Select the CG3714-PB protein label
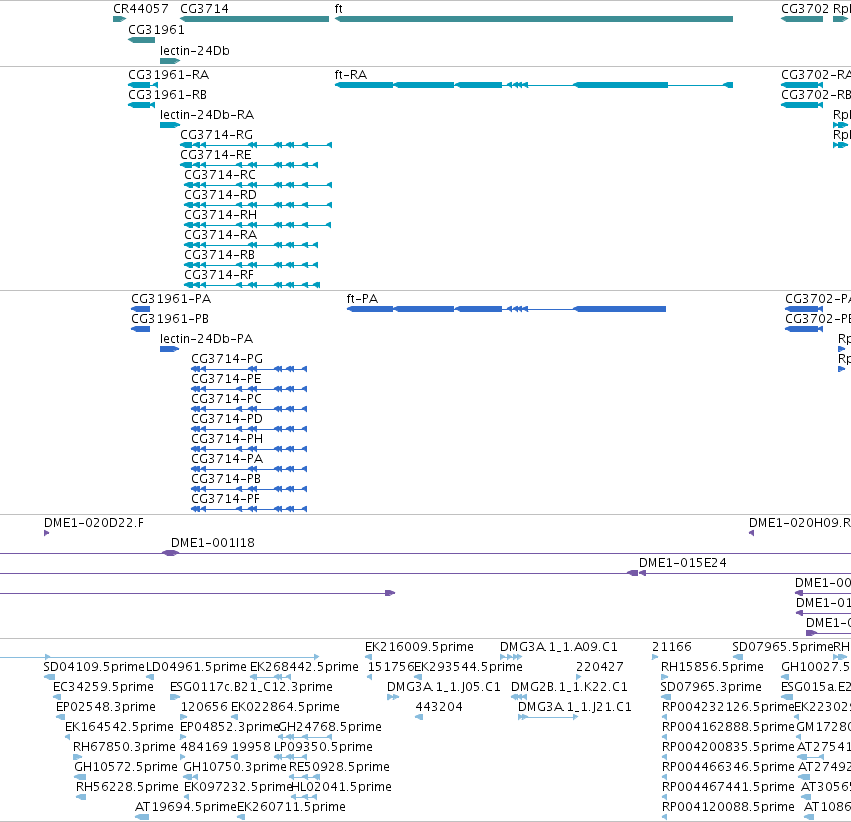Image resolution: width=851 pixels, height=822 pixels. (x=226, y=480)
